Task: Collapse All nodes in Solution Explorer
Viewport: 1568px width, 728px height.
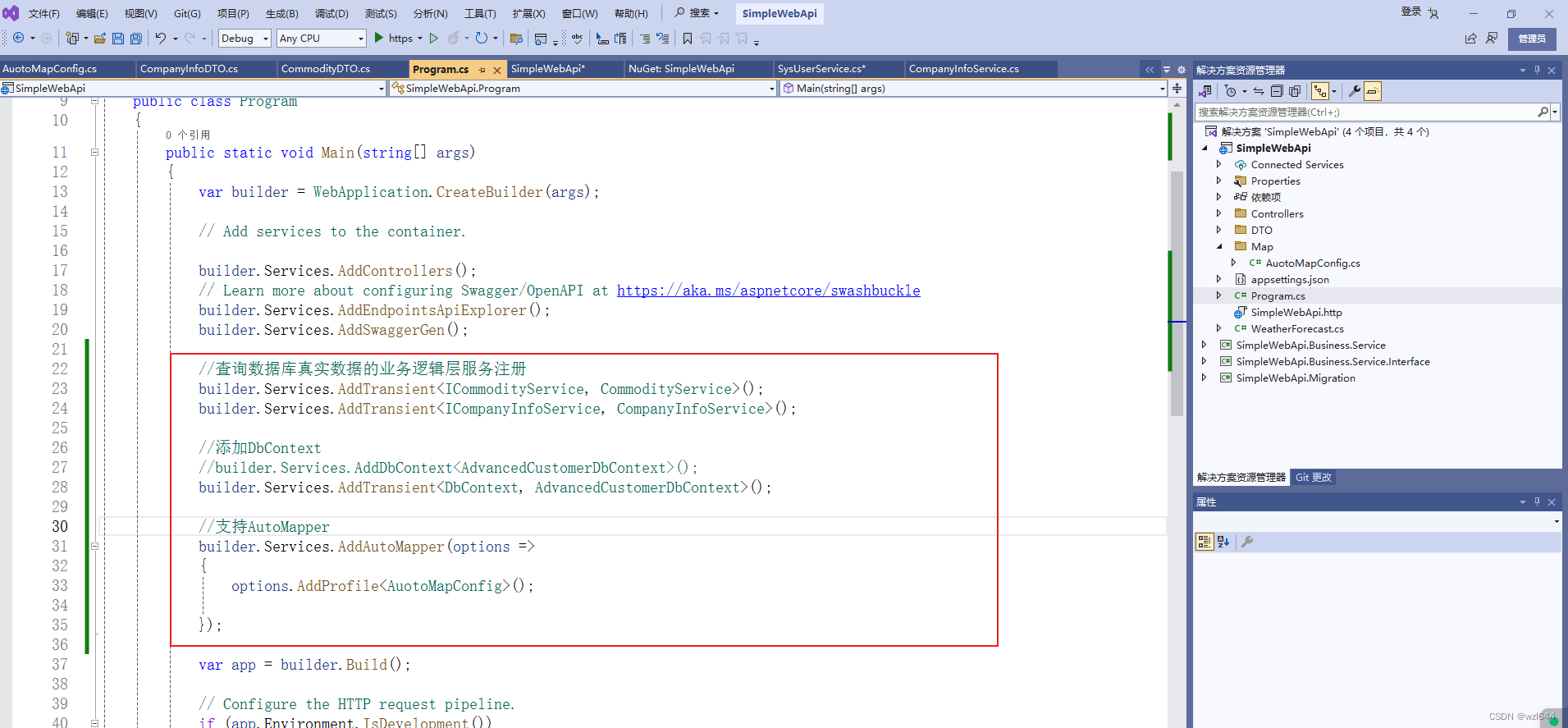Action: click(x=1277, y=91)
